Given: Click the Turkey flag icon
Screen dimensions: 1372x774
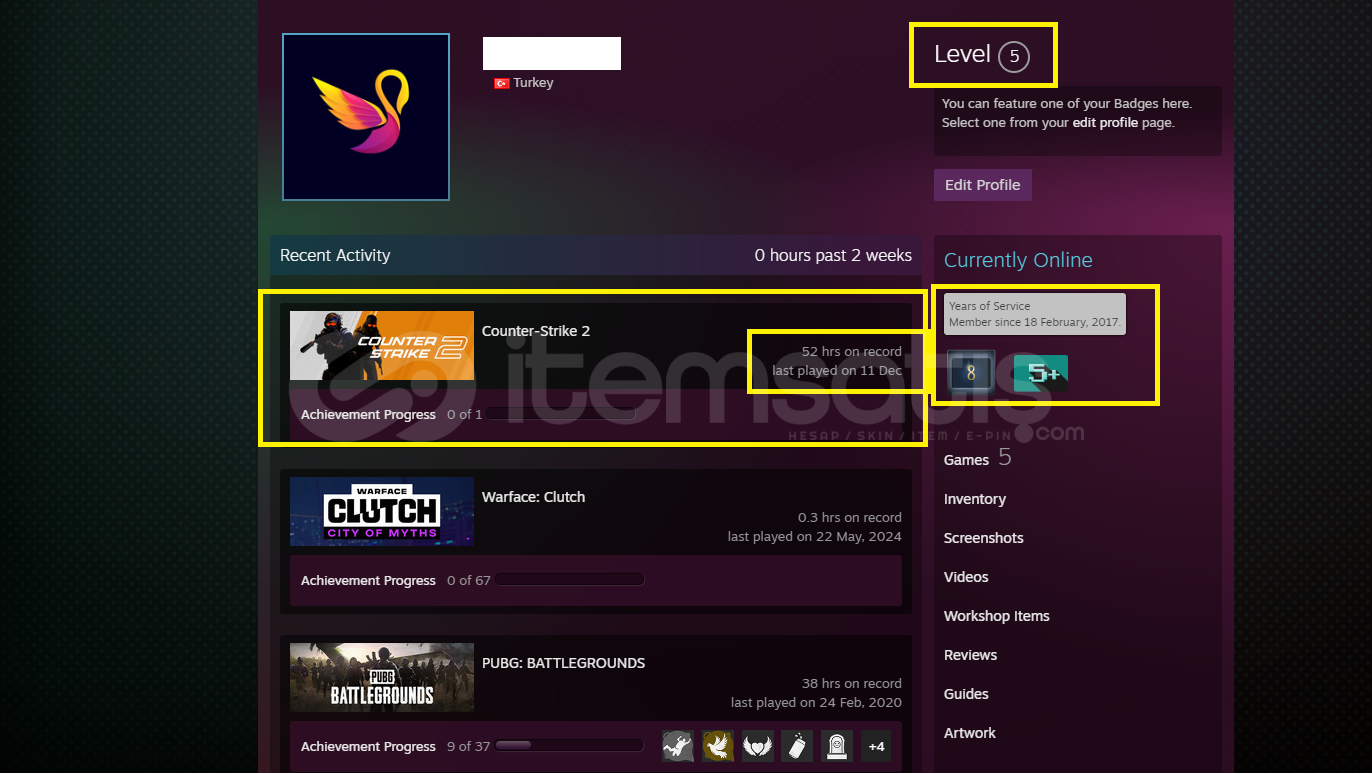Looking at the screenshot, I should [x=502, y=83].
